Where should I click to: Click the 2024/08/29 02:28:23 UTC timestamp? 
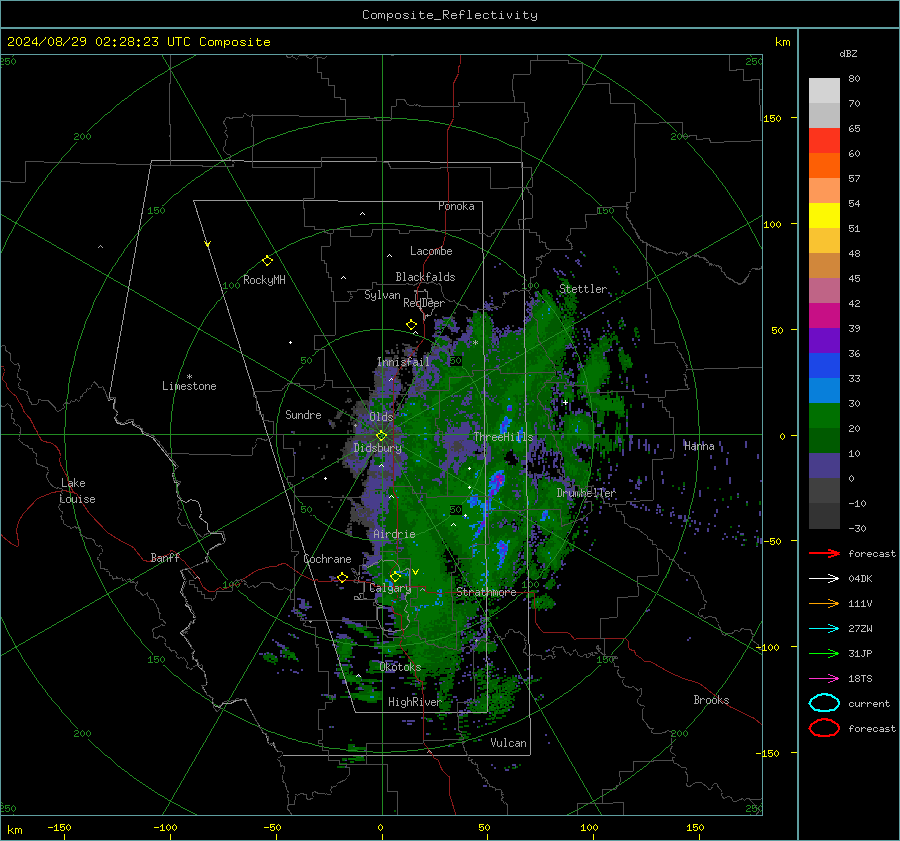point(138,42)
